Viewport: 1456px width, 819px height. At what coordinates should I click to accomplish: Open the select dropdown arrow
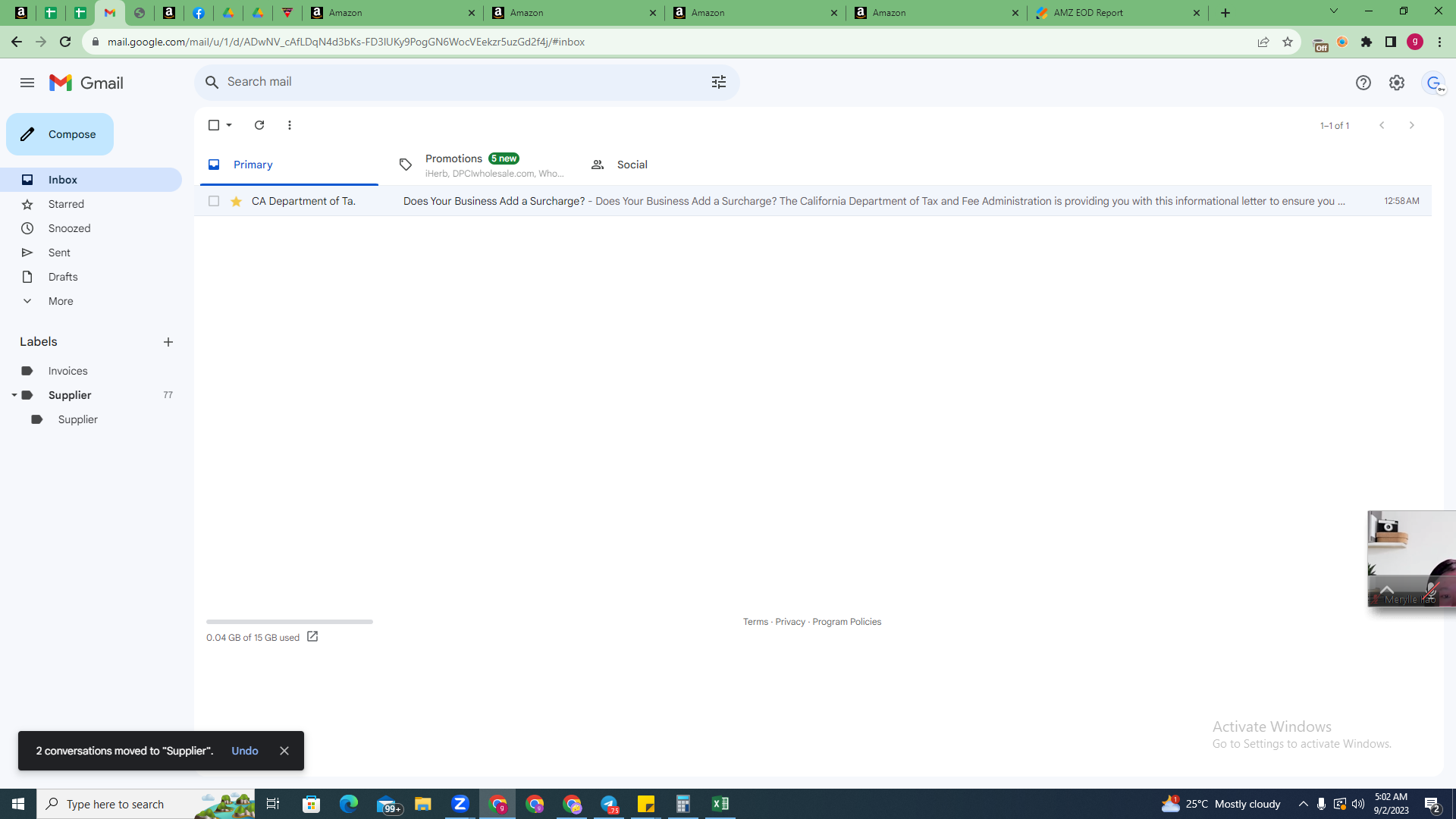[229, 125]
